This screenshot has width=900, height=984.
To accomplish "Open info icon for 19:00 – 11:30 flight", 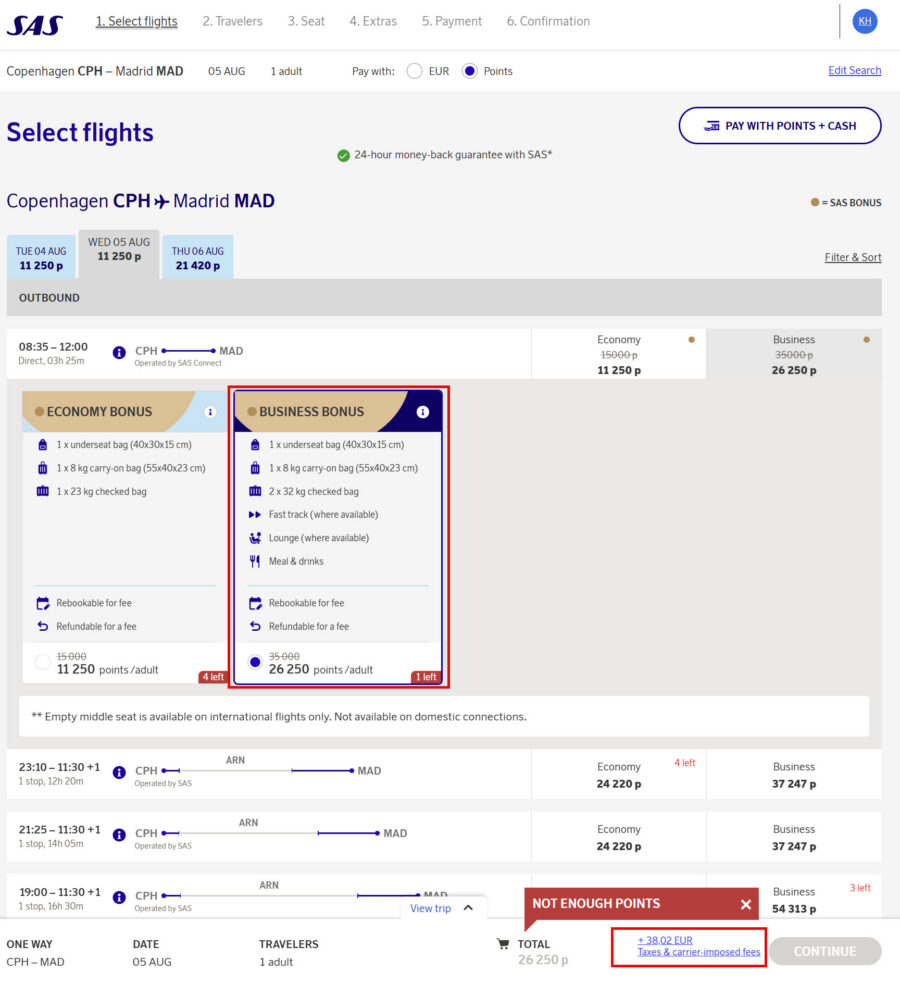I will 119,897.
